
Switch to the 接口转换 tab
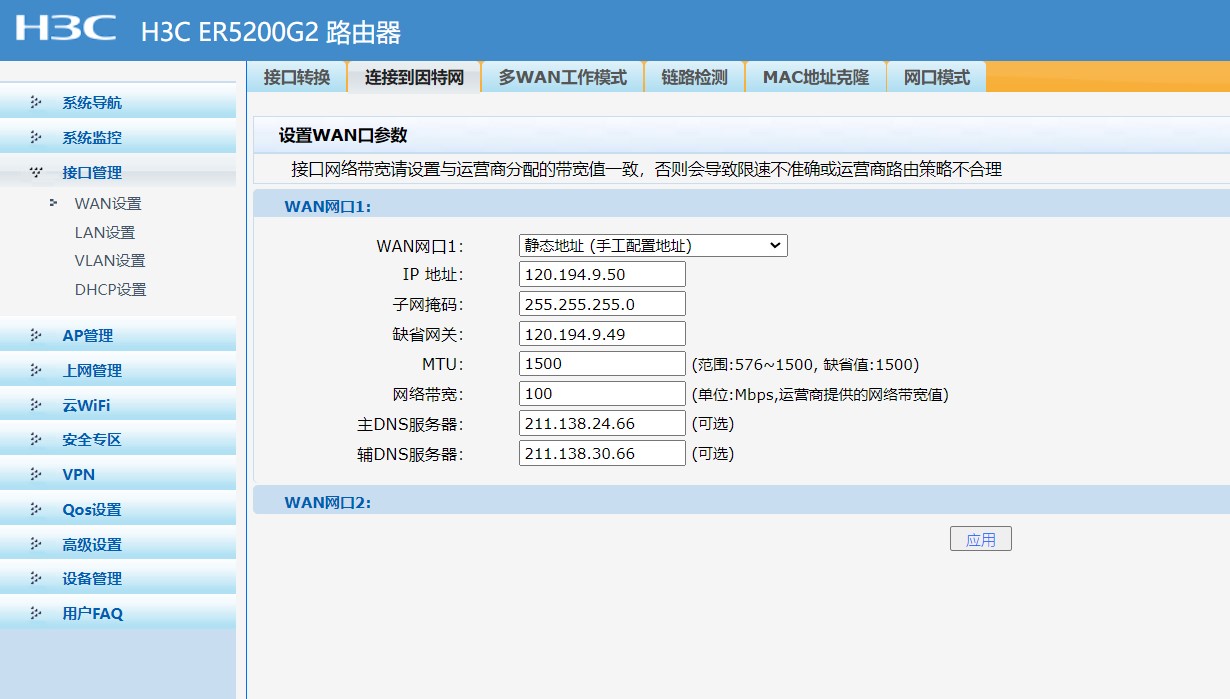[x=297, y=77]
